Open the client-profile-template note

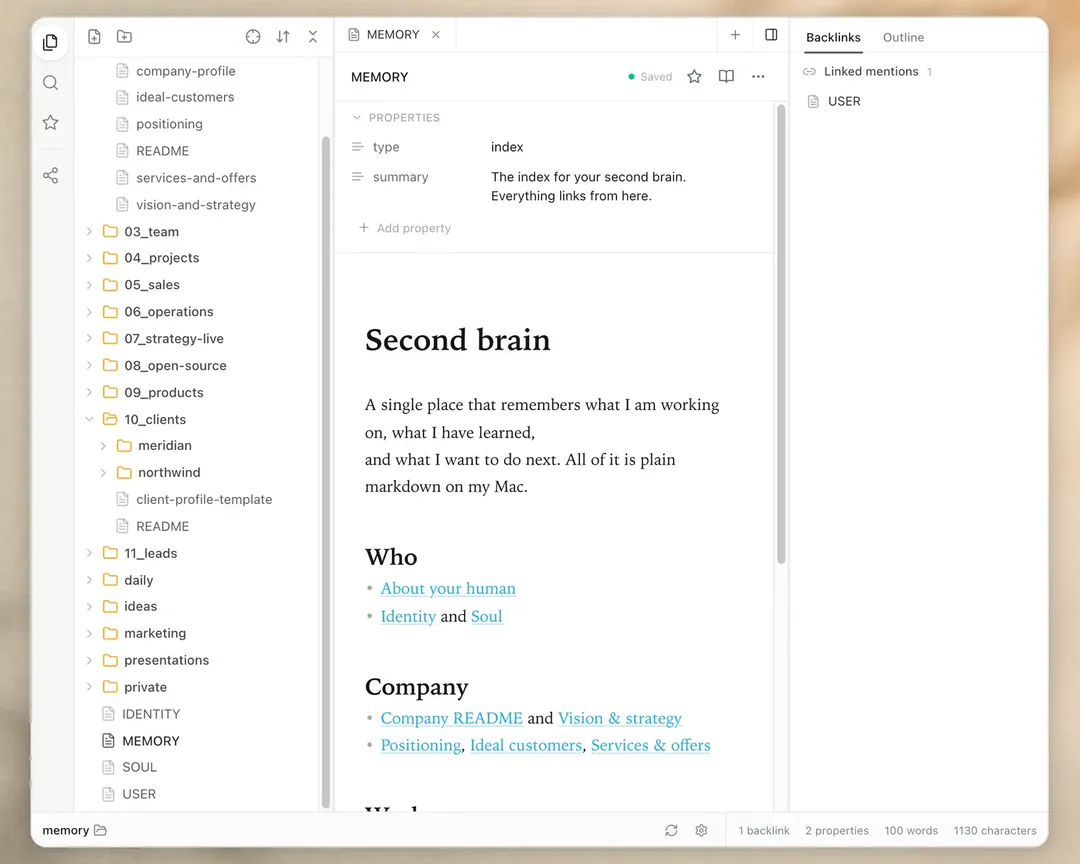coord(204,500)
